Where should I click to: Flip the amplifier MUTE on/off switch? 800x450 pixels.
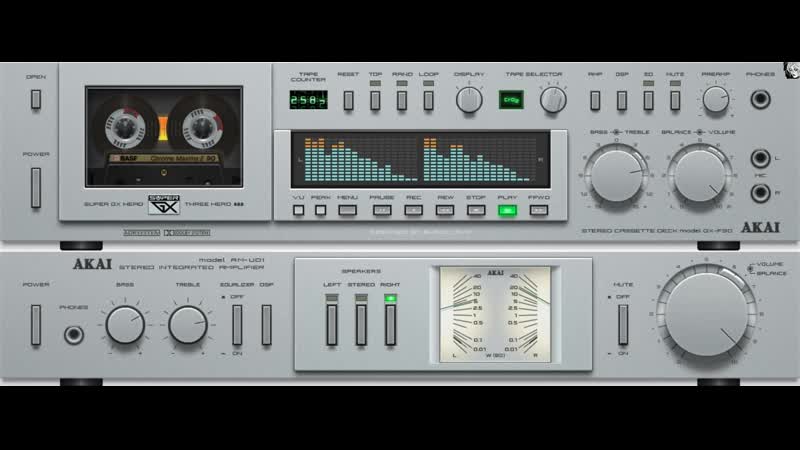(x=623, y=325)
